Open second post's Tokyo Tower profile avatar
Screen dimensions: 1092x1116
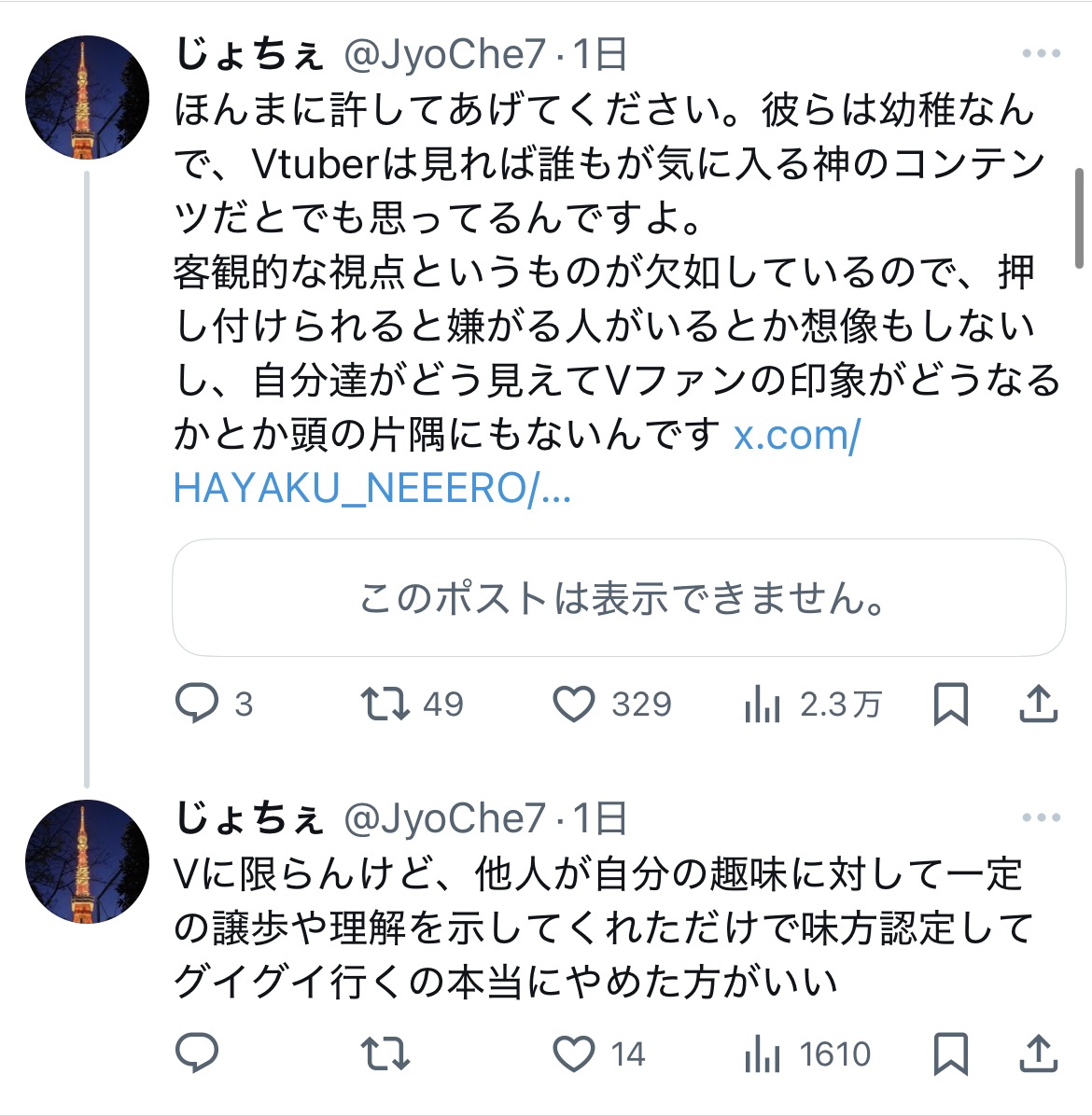(x=87, y=861)
